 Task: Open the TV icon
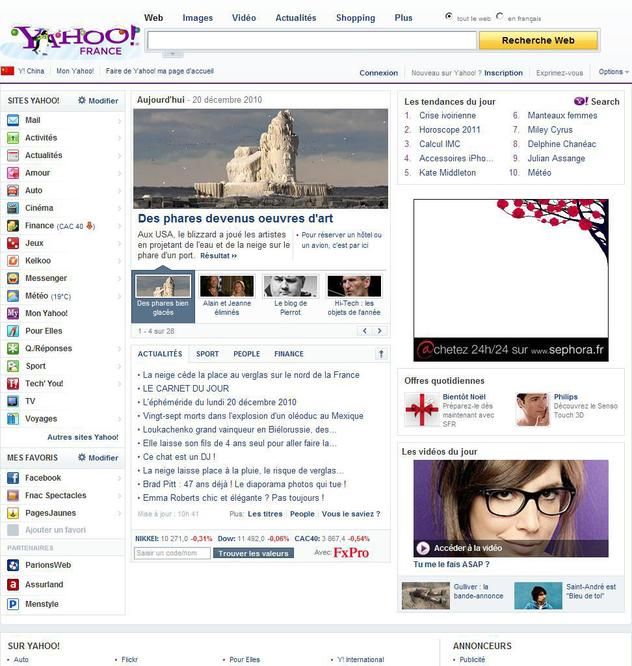pyautogui.click(x=13, y=401)
